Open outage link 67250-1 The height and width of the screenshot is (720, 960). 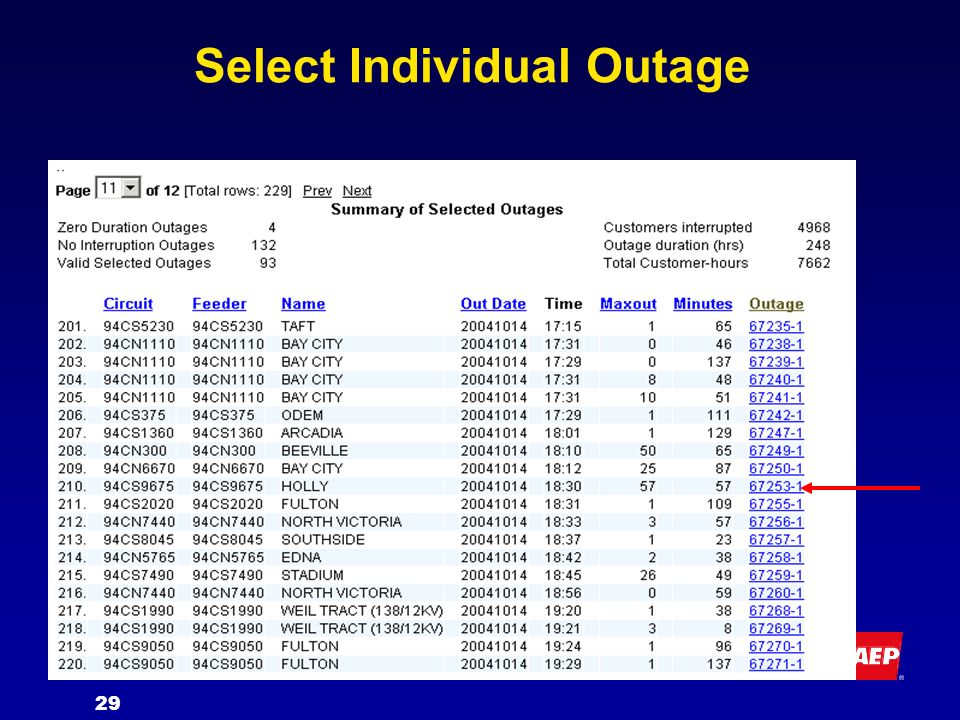(776, 468)
